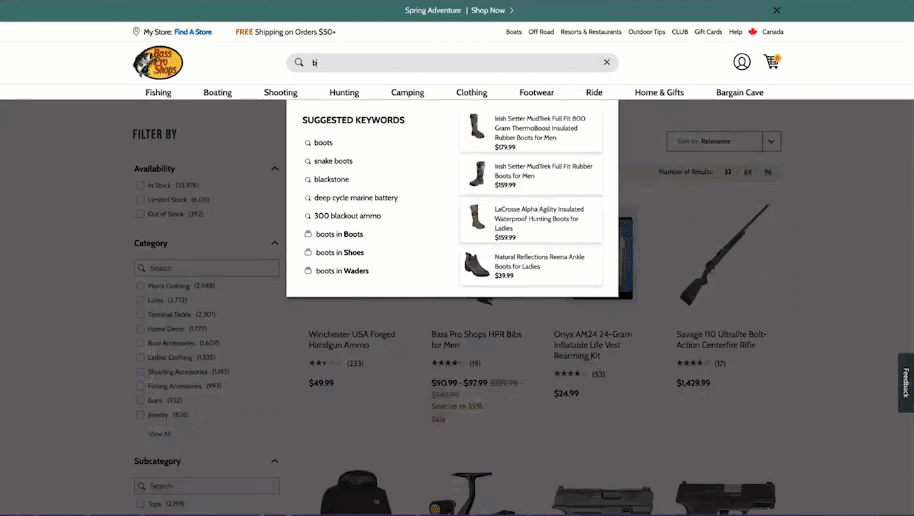Open the Feedback side tab
This screenshot has height=516, width=914.
pos(906,382)
